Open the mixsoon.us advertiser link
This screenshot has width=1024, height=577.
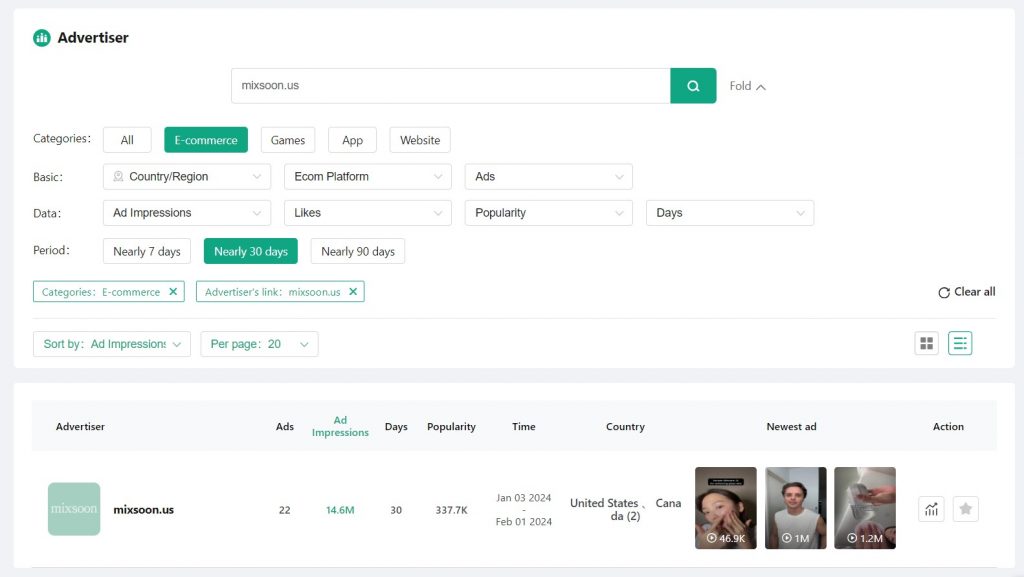pos(144,508)
